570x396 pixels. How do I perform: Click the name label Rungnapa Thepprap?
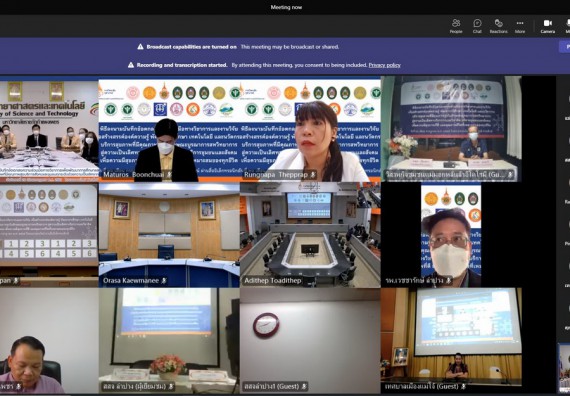coord(276,175)
